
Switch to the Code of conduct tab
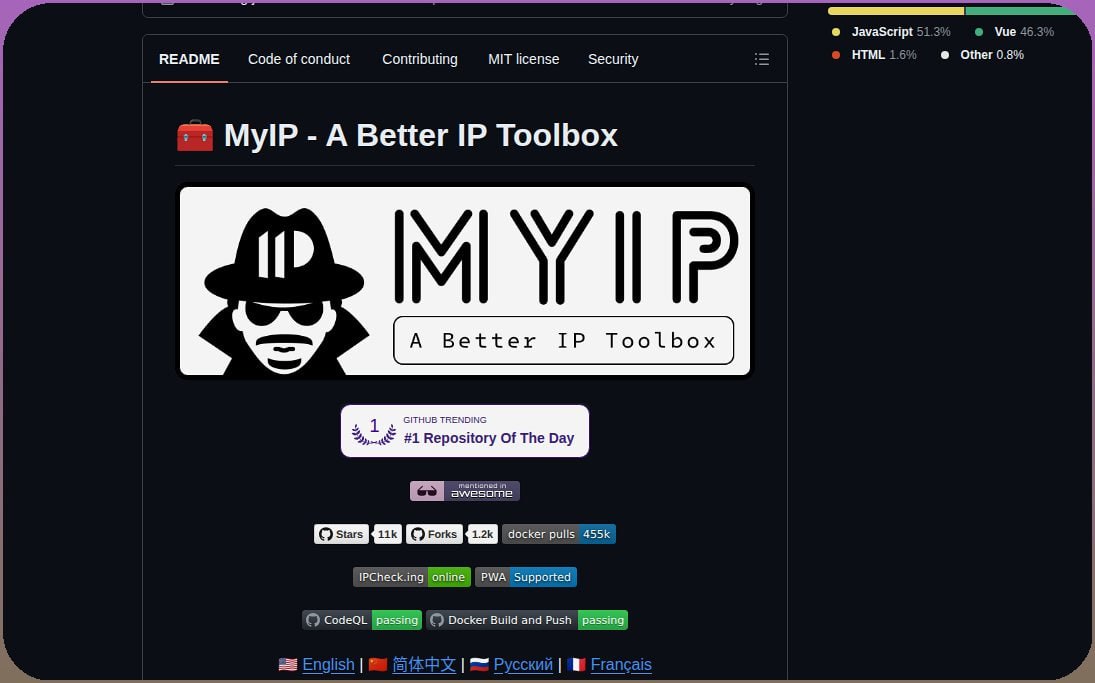click(x=299, y=59)
